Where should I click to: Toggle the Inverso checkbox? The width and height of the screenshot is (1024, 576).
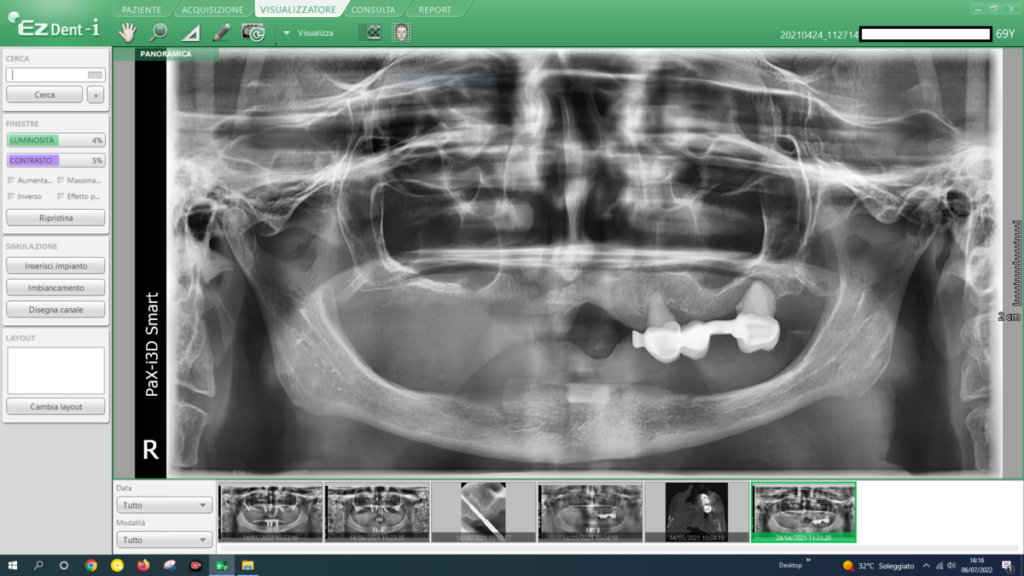(x=11, y=196)
